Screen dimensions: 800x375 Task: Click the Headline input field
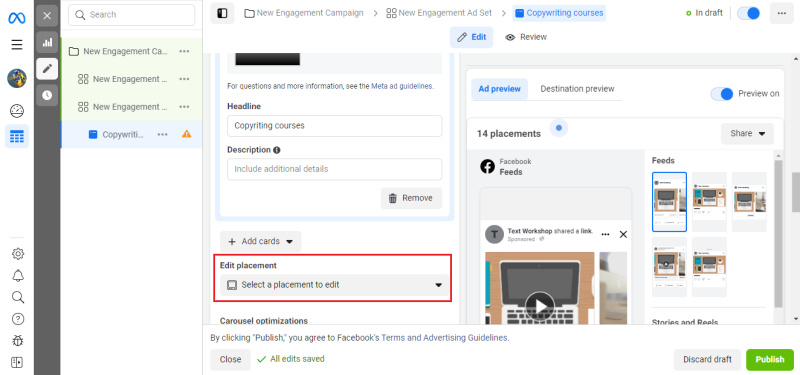(335, 126)
